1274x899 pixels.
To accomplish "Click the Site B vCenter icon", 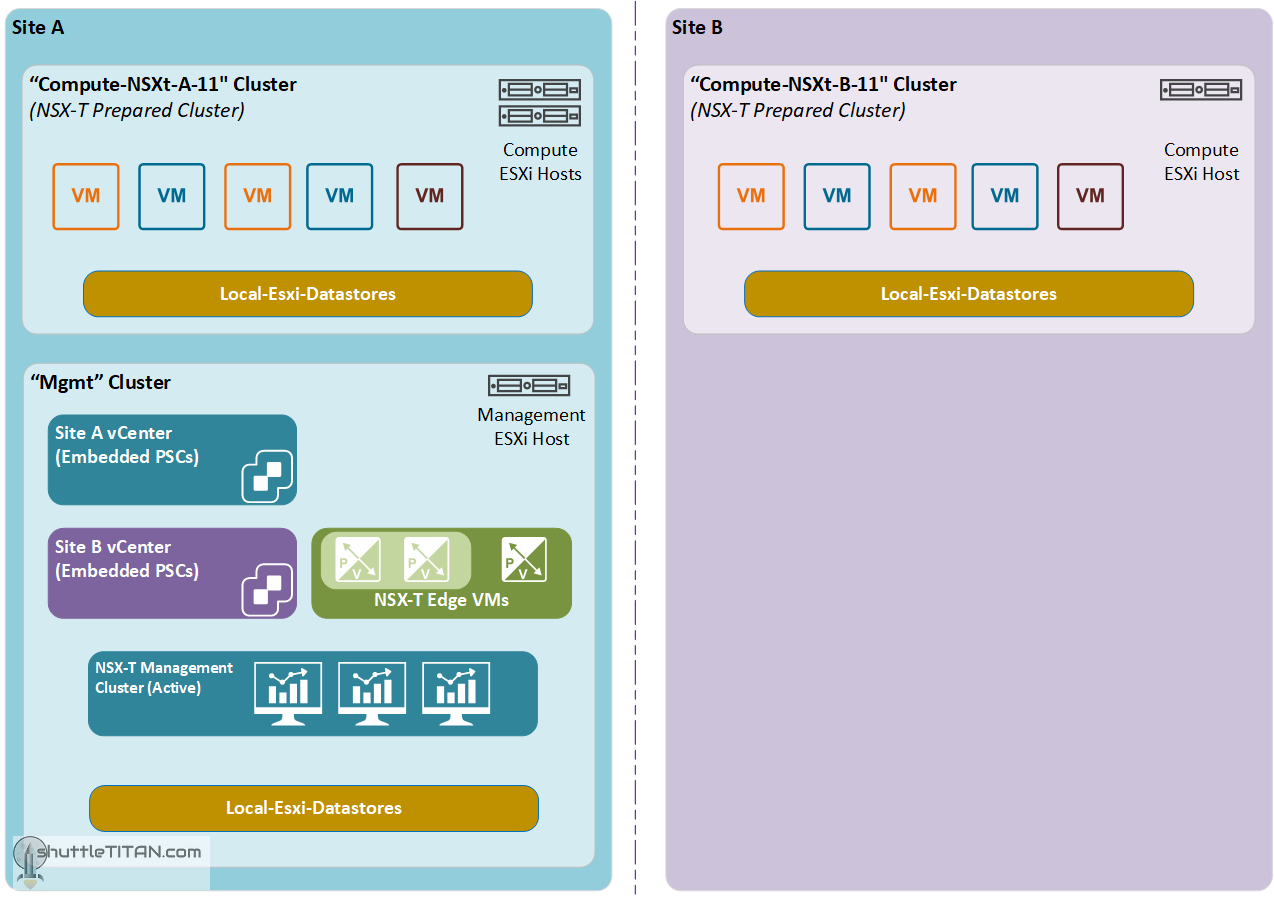I will (267, 590).
